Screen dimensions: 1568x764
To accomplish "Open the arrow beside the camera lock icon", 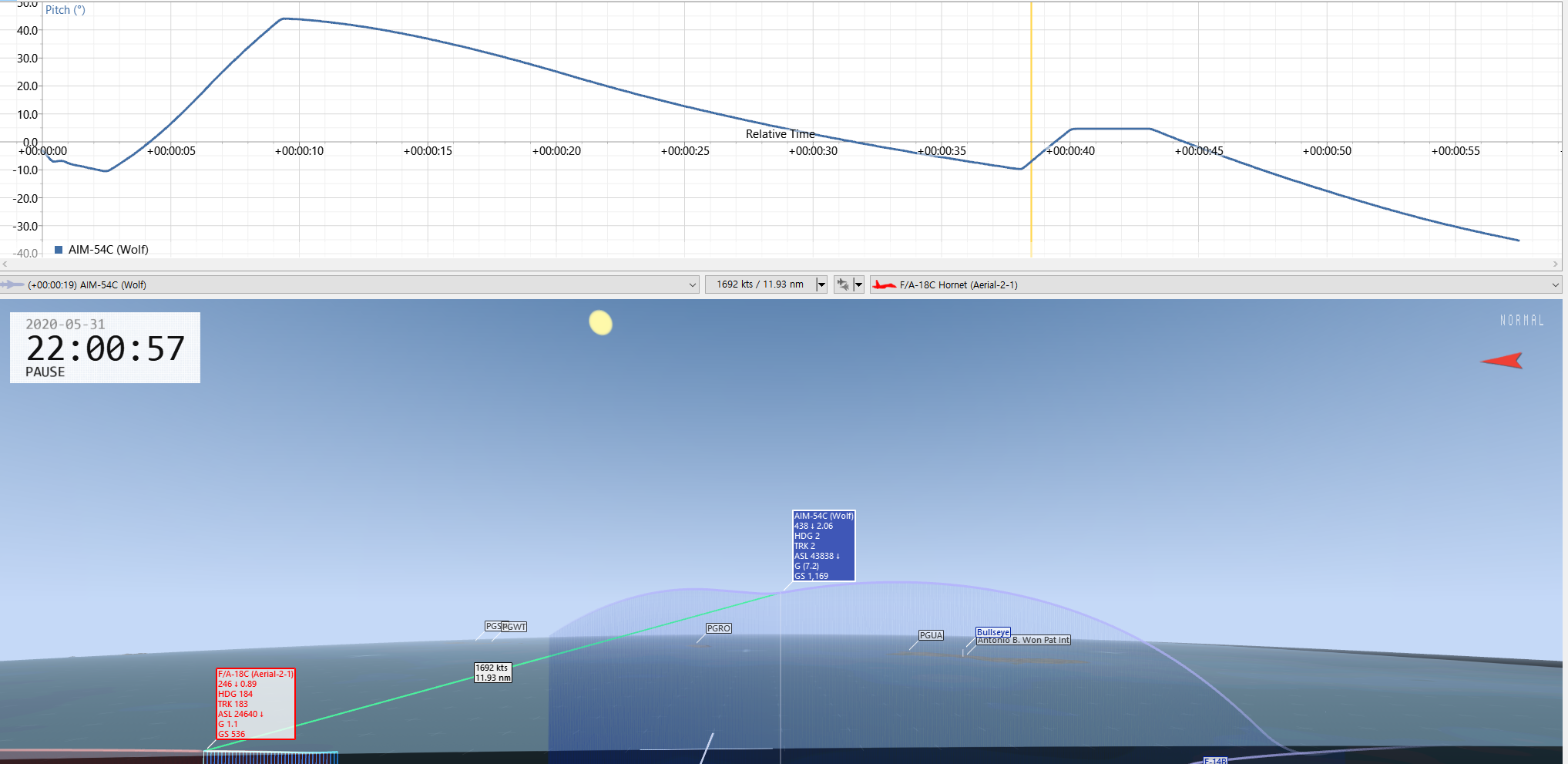I will (x=858, y=284).
